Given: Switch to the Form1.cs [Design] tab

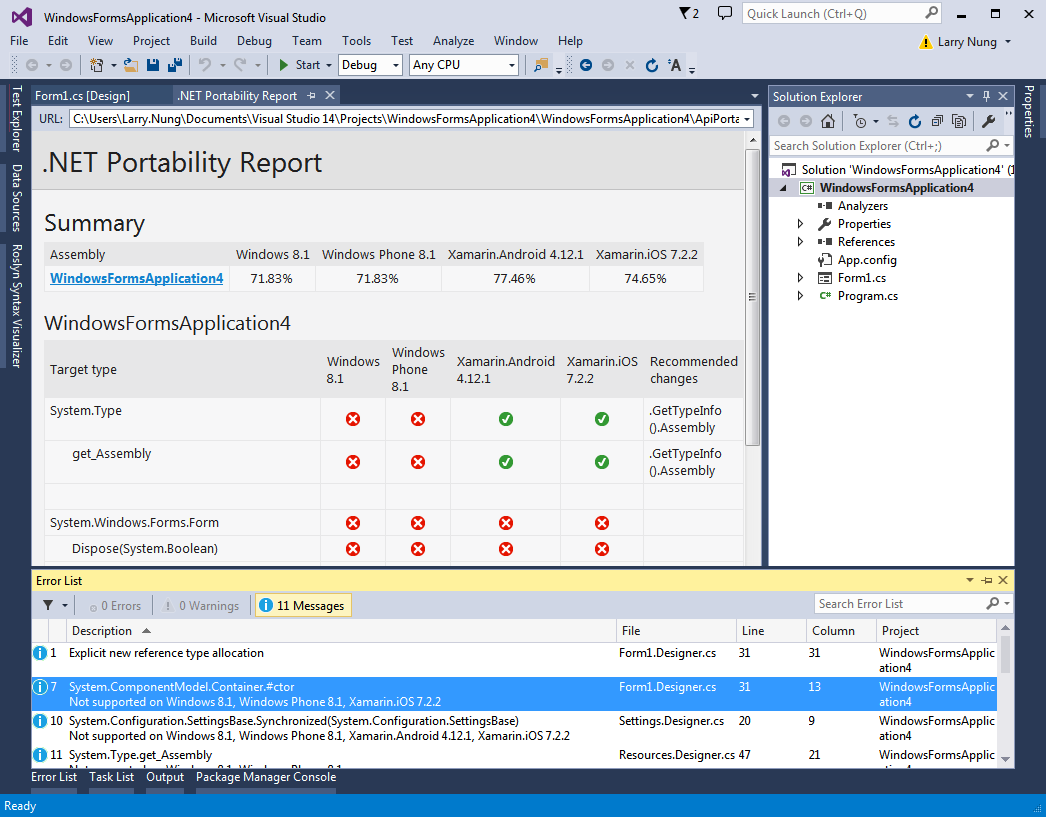Looking at the screenshot, I should [x=83, y=96].
